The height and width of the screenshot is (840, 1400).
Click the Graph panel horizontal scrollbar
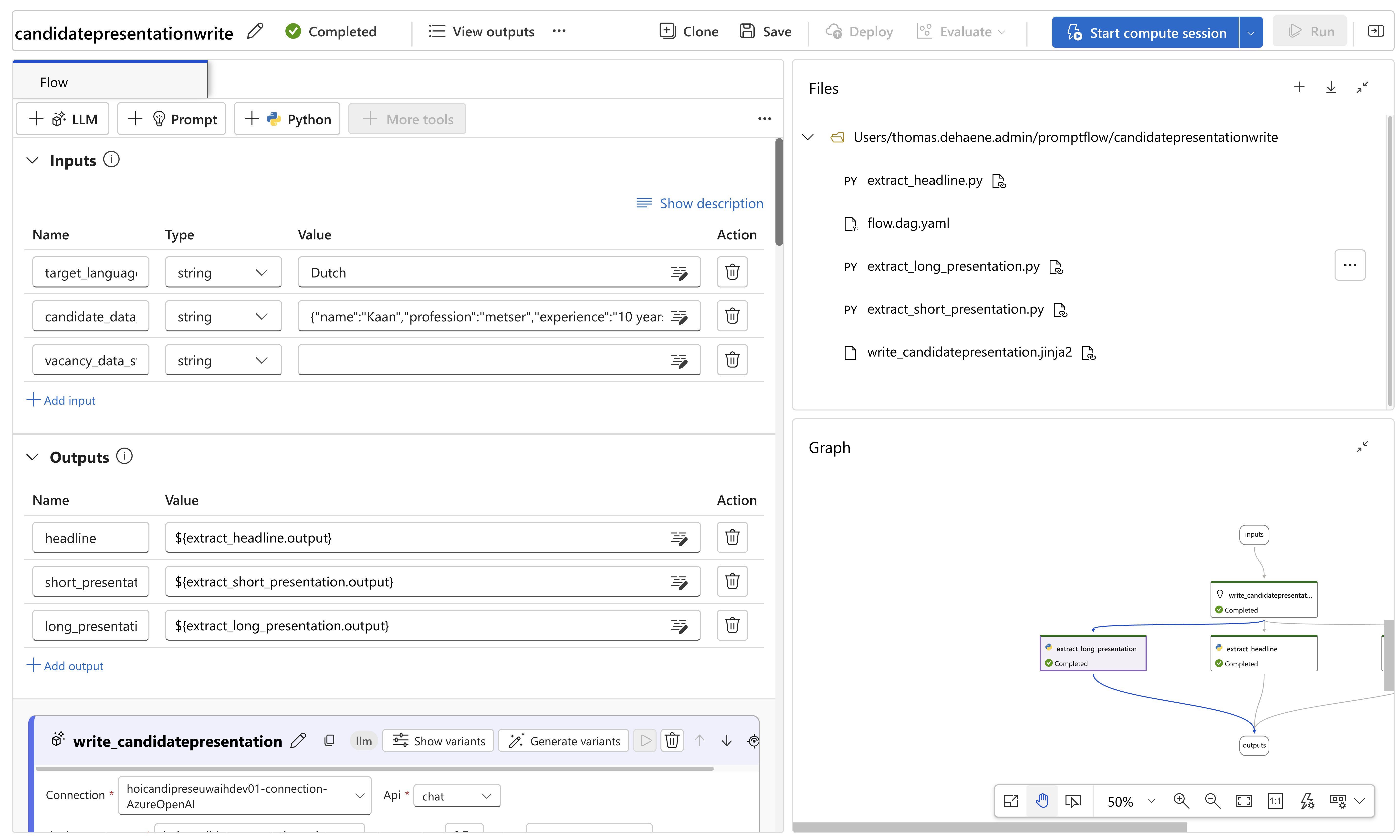(x=990, y=827)
